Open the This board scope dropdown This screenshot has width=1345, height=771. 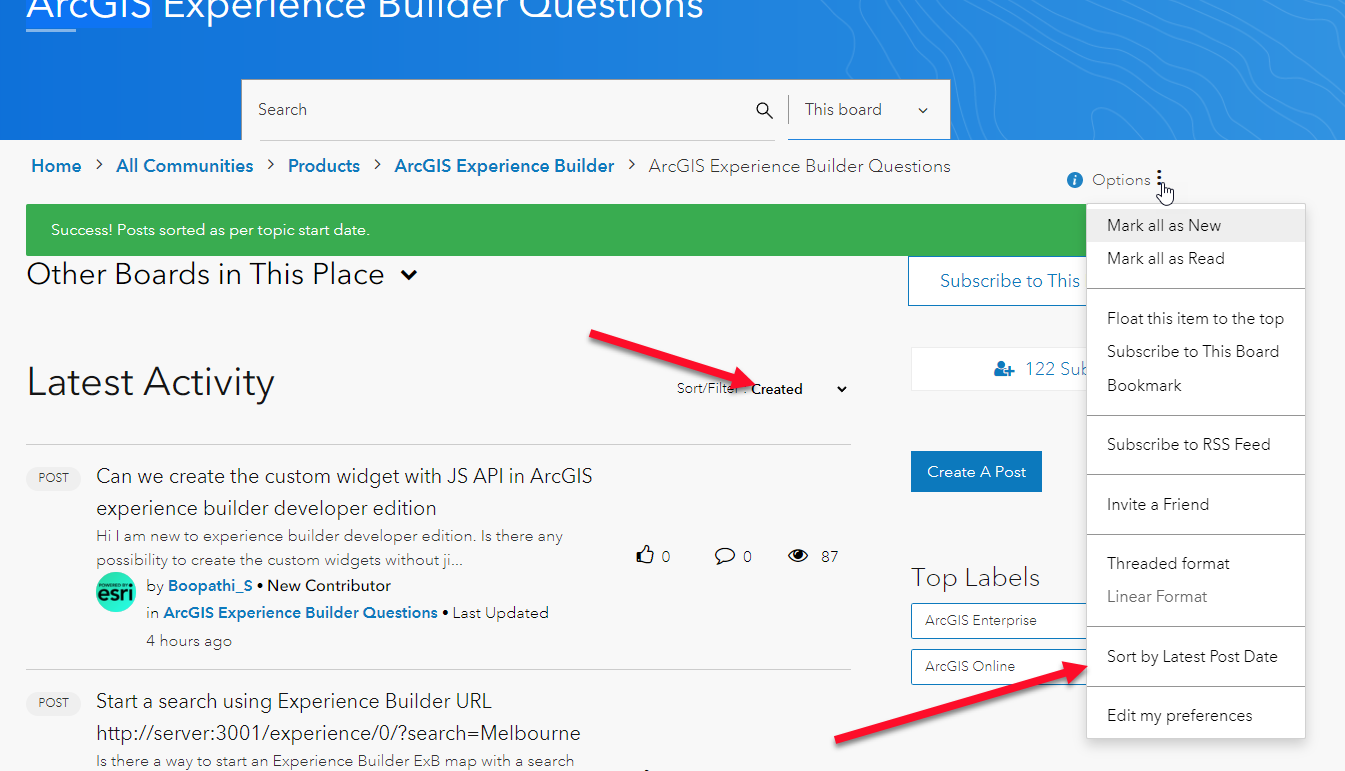coord(867,110)
